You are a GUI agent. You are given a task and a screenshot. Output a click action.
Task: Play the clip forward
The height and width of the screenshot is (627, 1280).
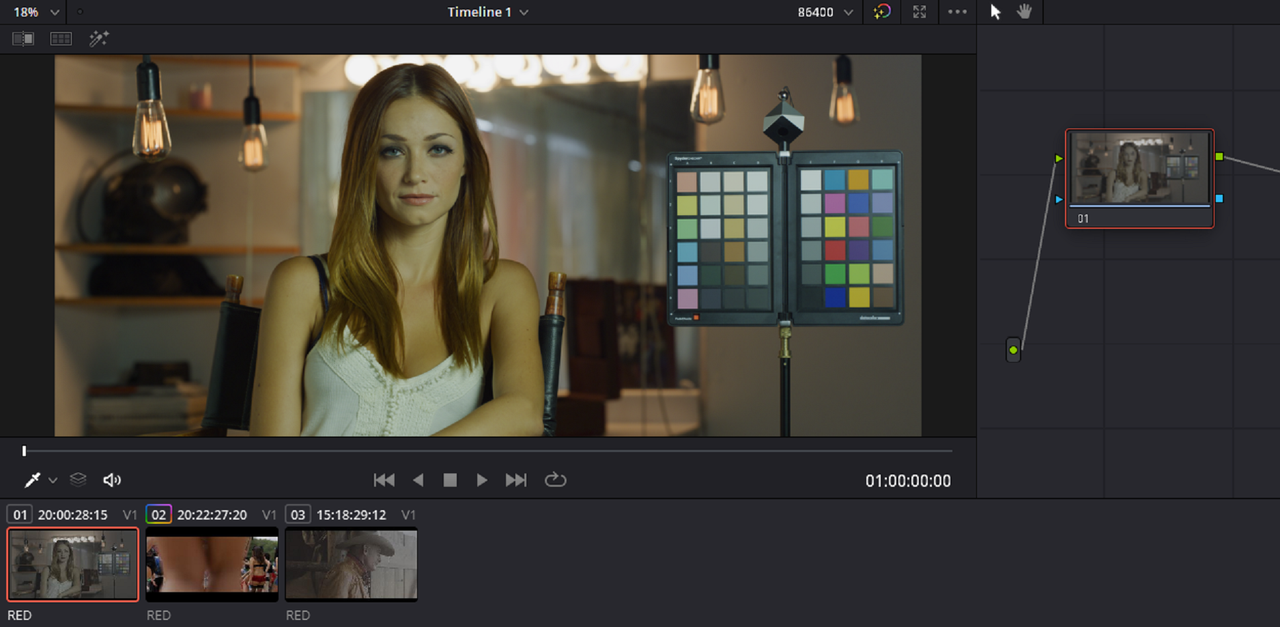(482, 480)
